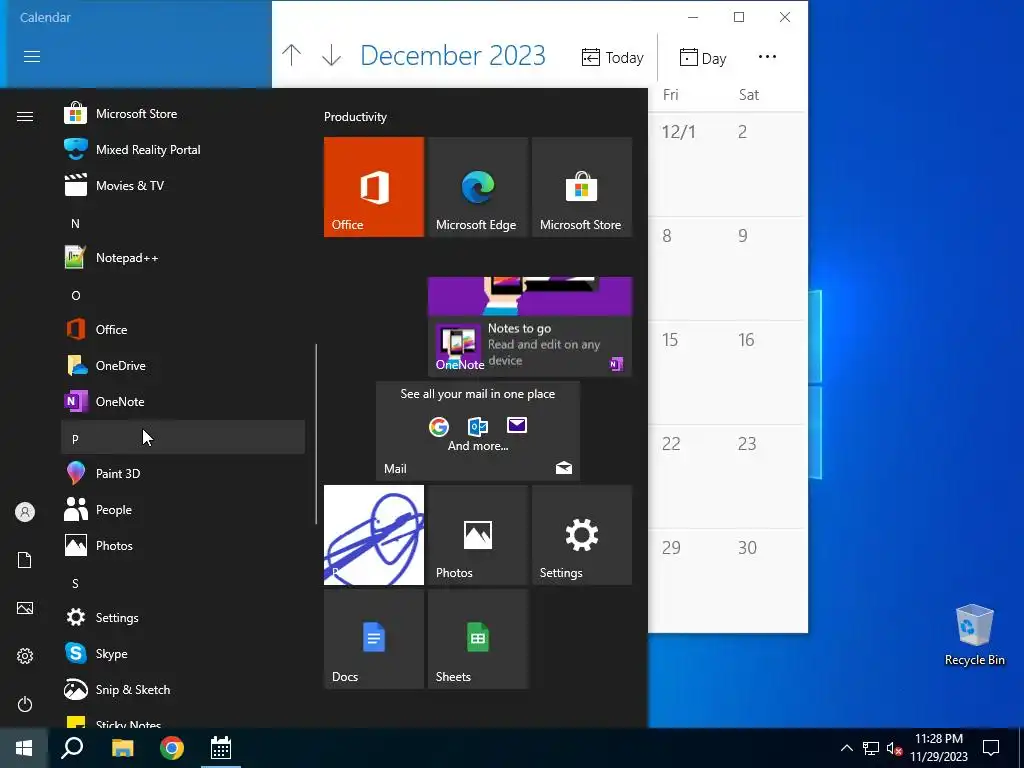Launch OneNote from the app list
This screenshot has height=768, width=1024.
(x=183, y=402)
